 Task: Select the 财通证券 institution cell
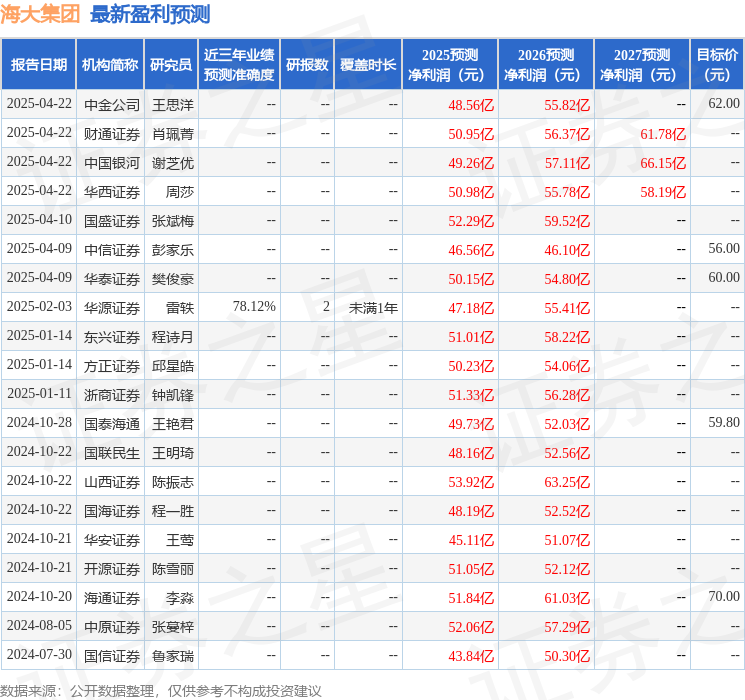click(112, 134)
